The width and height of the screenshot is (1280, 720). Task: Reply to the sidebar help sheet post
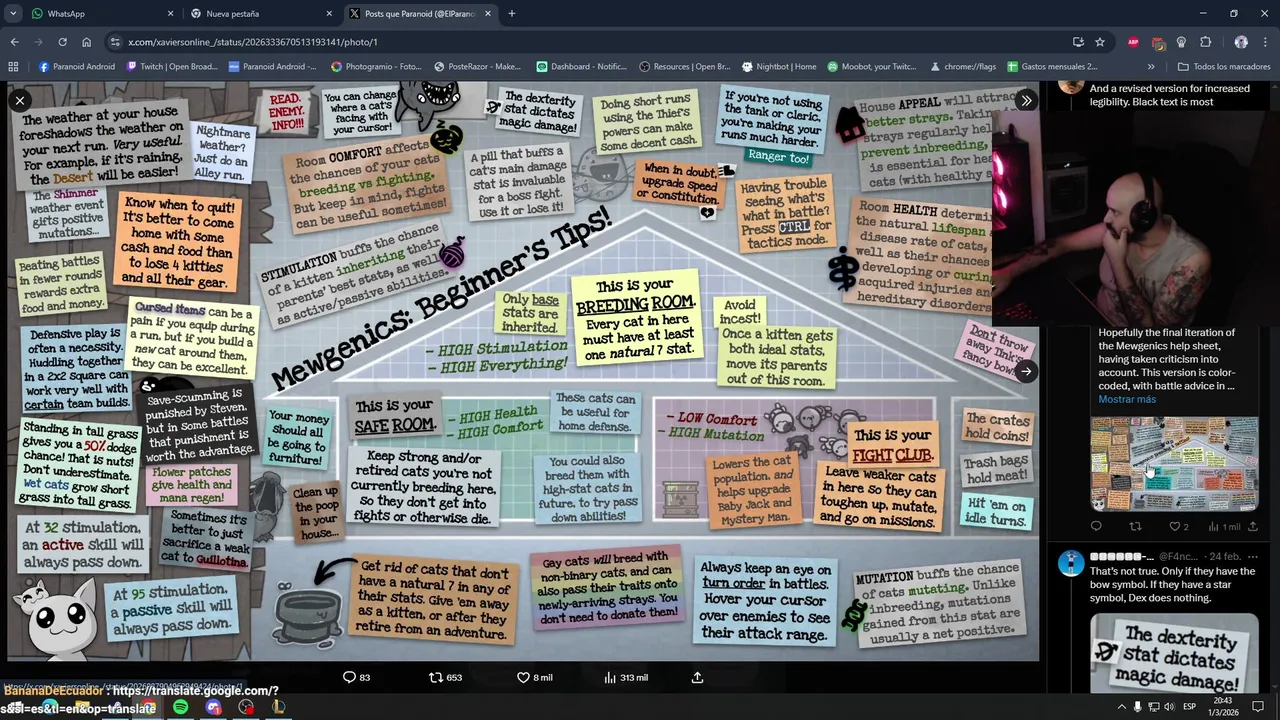click(1096, 526)
